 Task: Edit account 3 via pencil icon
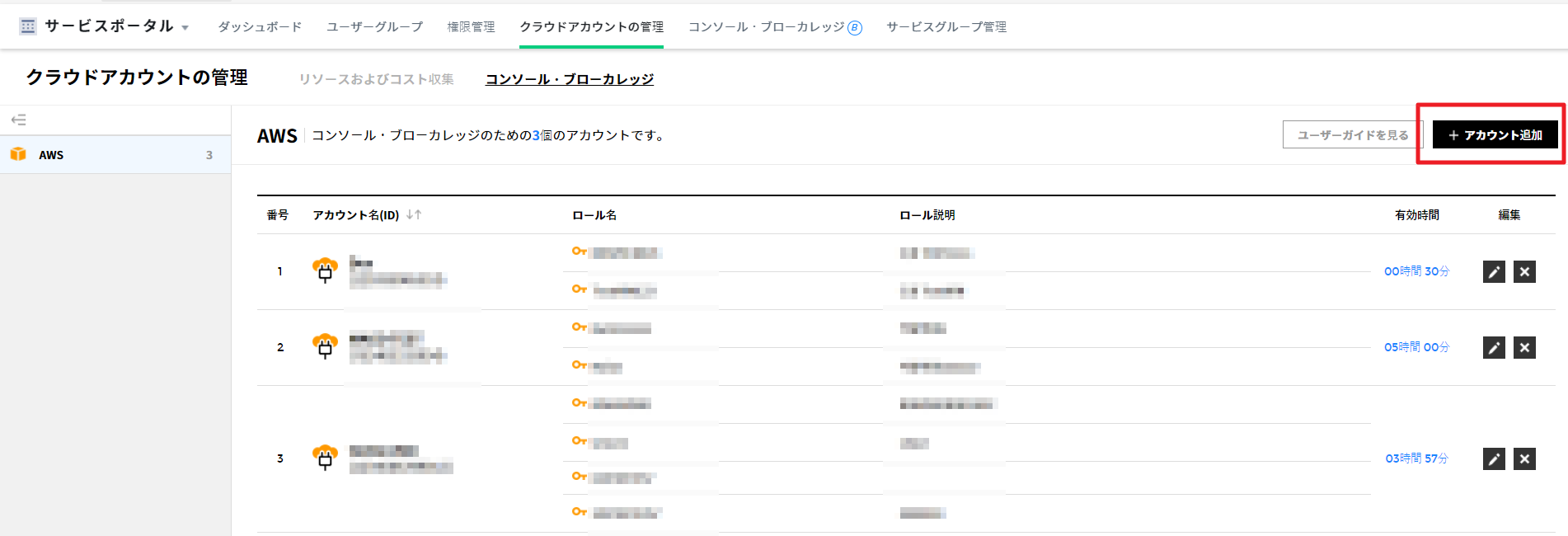(1494, 459)
